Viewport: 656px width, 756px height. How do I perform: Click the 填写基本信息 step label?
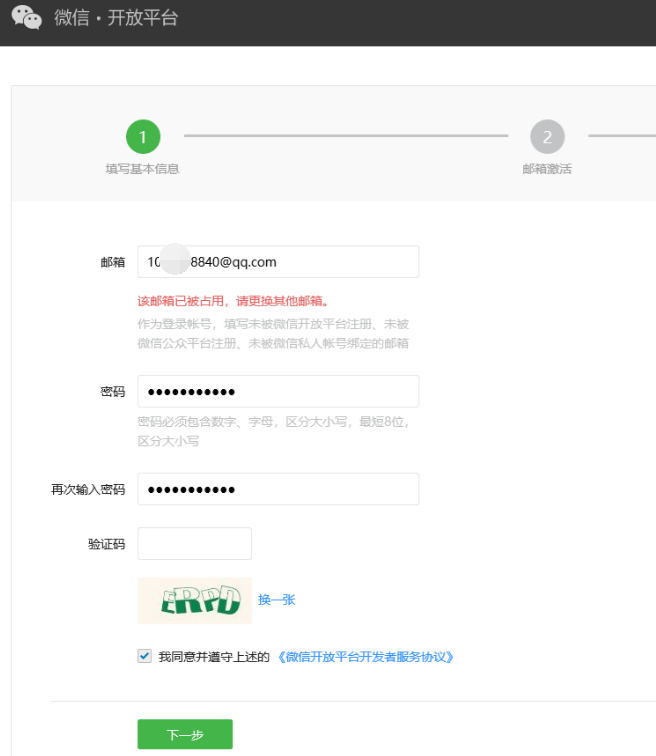(x=143, y=169)
